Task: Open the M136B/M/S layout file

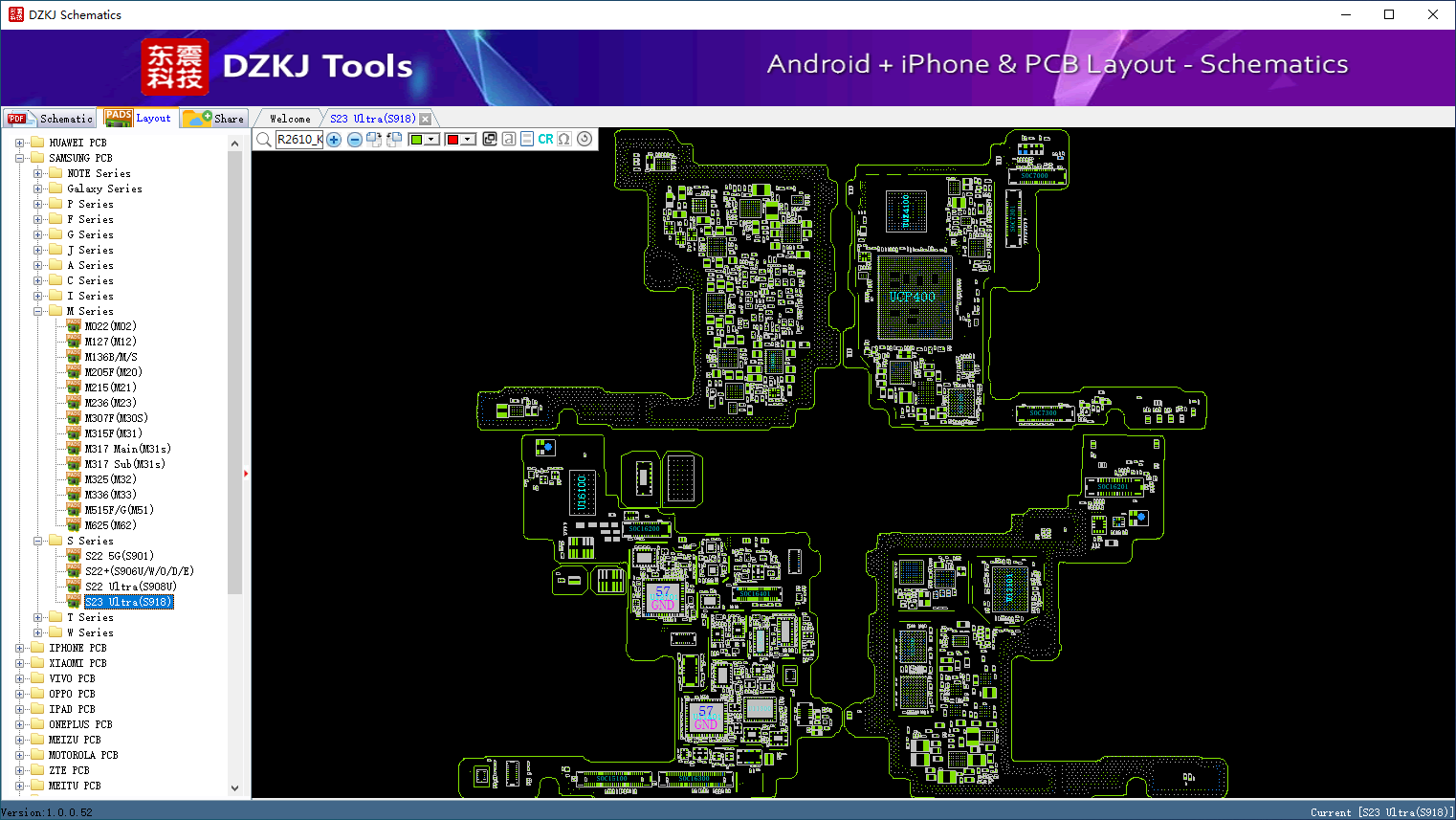Action: coord(110,357)
